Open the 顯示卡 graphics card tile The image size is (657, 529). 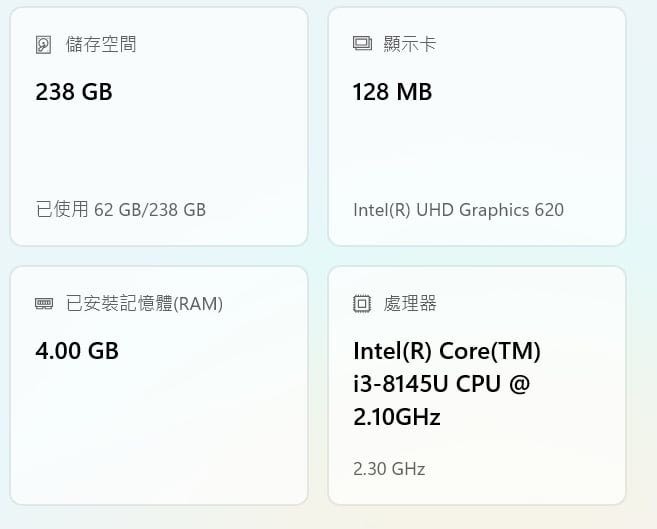click(x=477, y=126)
